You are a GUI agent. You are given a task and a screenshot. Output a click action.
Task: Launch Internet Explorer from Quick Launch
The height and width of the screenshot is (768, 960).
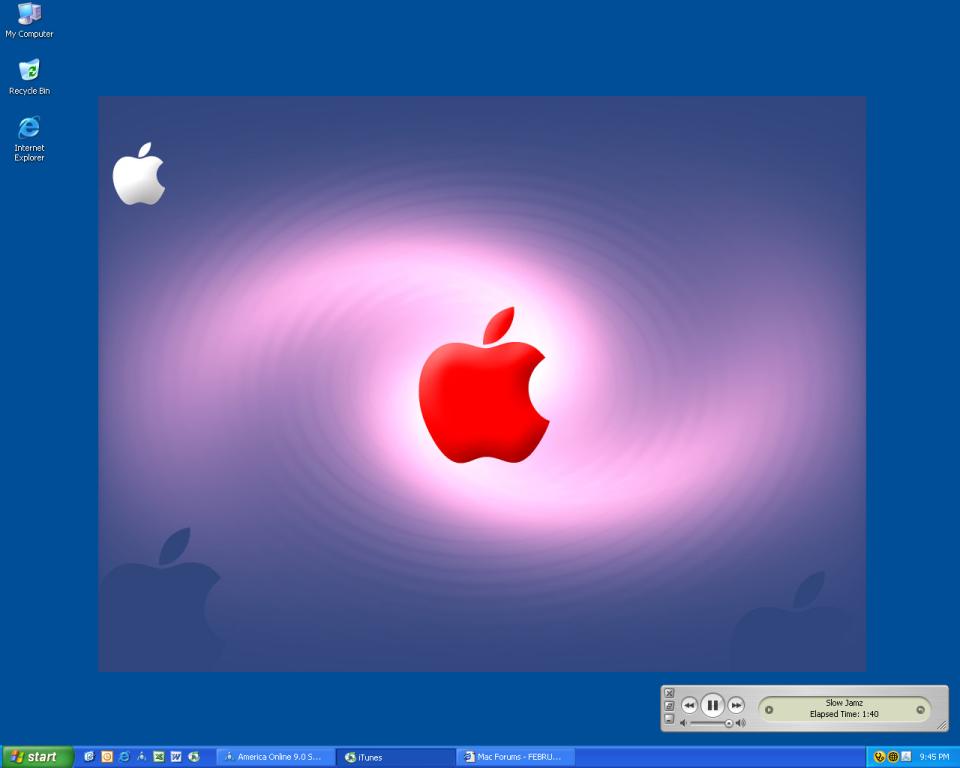[x=124, y=757]
